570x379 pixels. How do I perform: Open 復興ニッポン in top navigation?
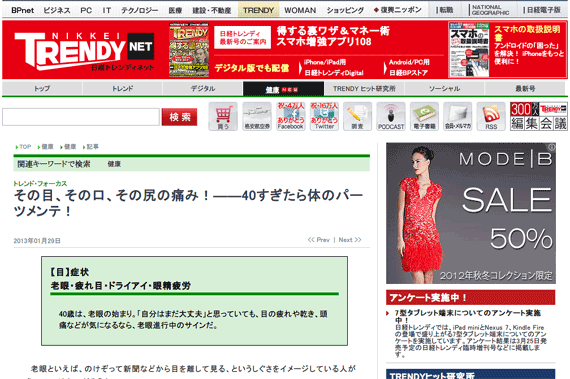[x=398, y=10]
